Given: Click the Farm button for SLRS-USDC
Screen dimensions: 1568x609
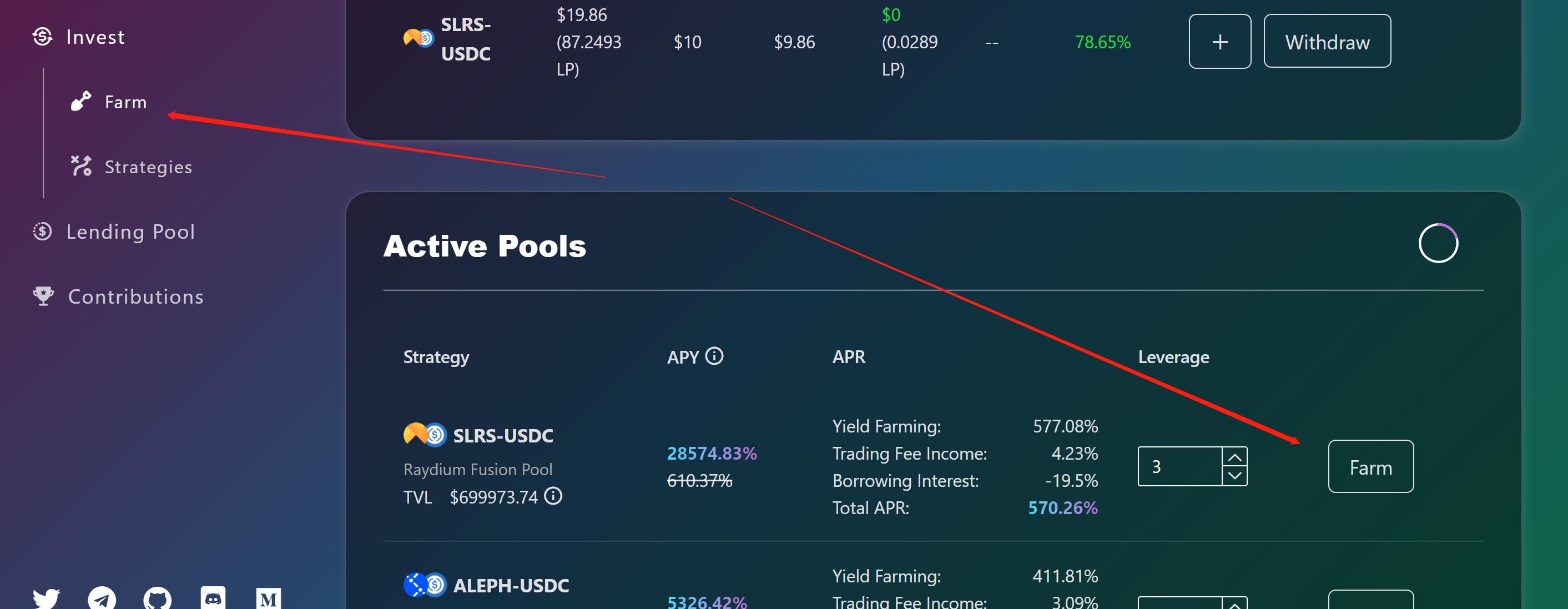Looking at the screenshot, I should (x=1370, y=467).
